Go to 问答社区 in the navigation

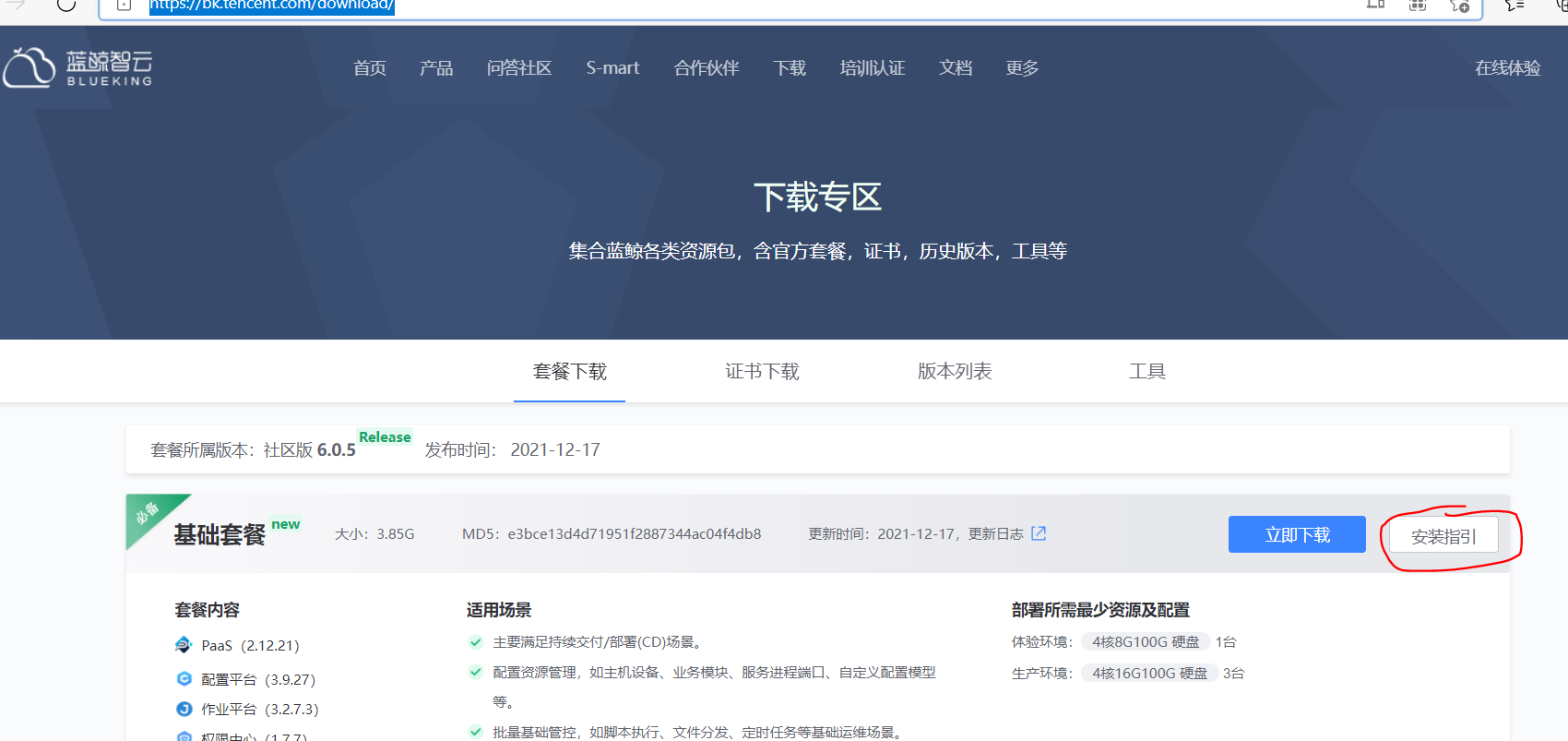tap(519, 68)
